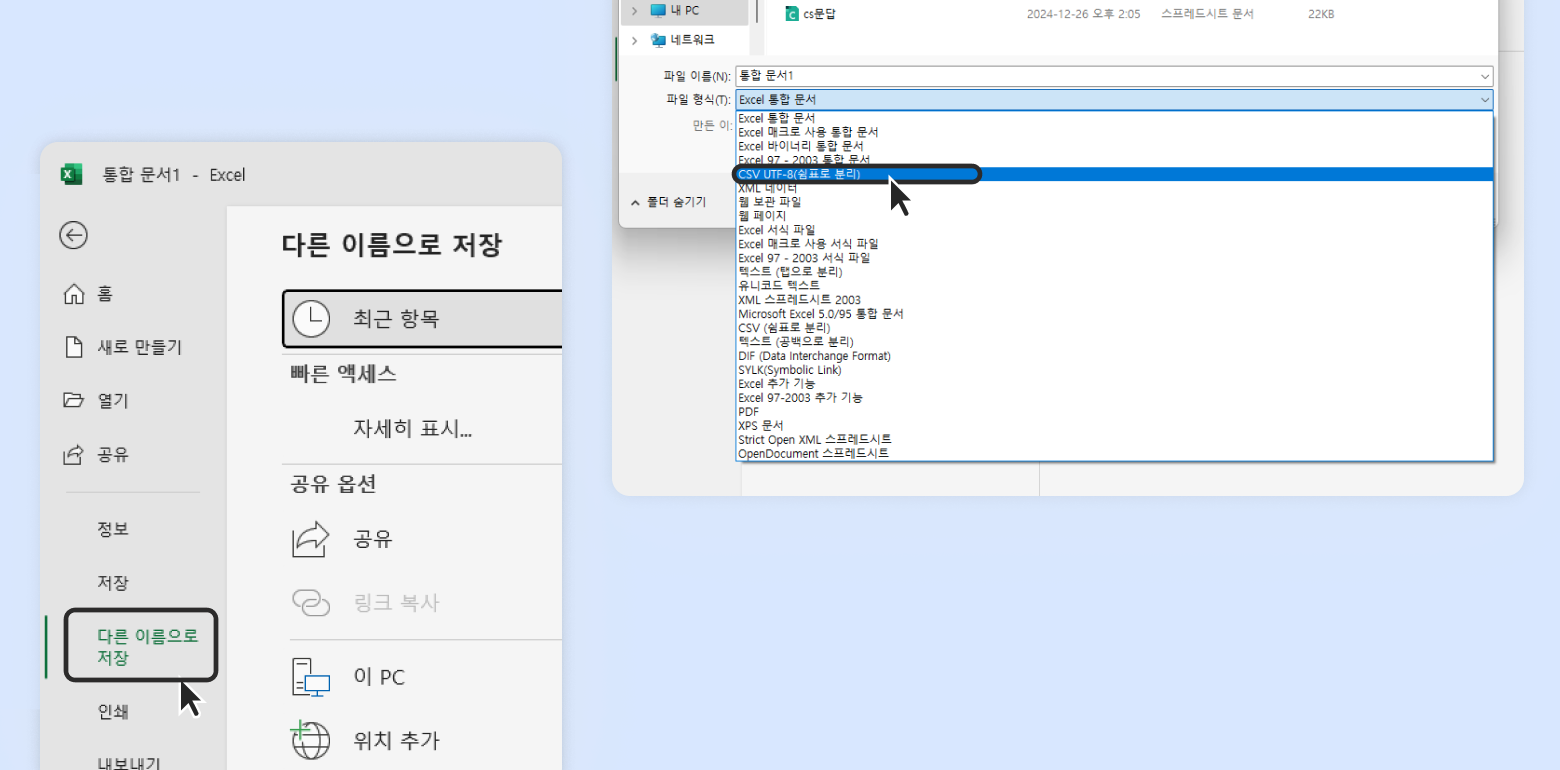Pick PDF as the file format
Viewport: 1560px width, 770px height.
[1114, 412]
